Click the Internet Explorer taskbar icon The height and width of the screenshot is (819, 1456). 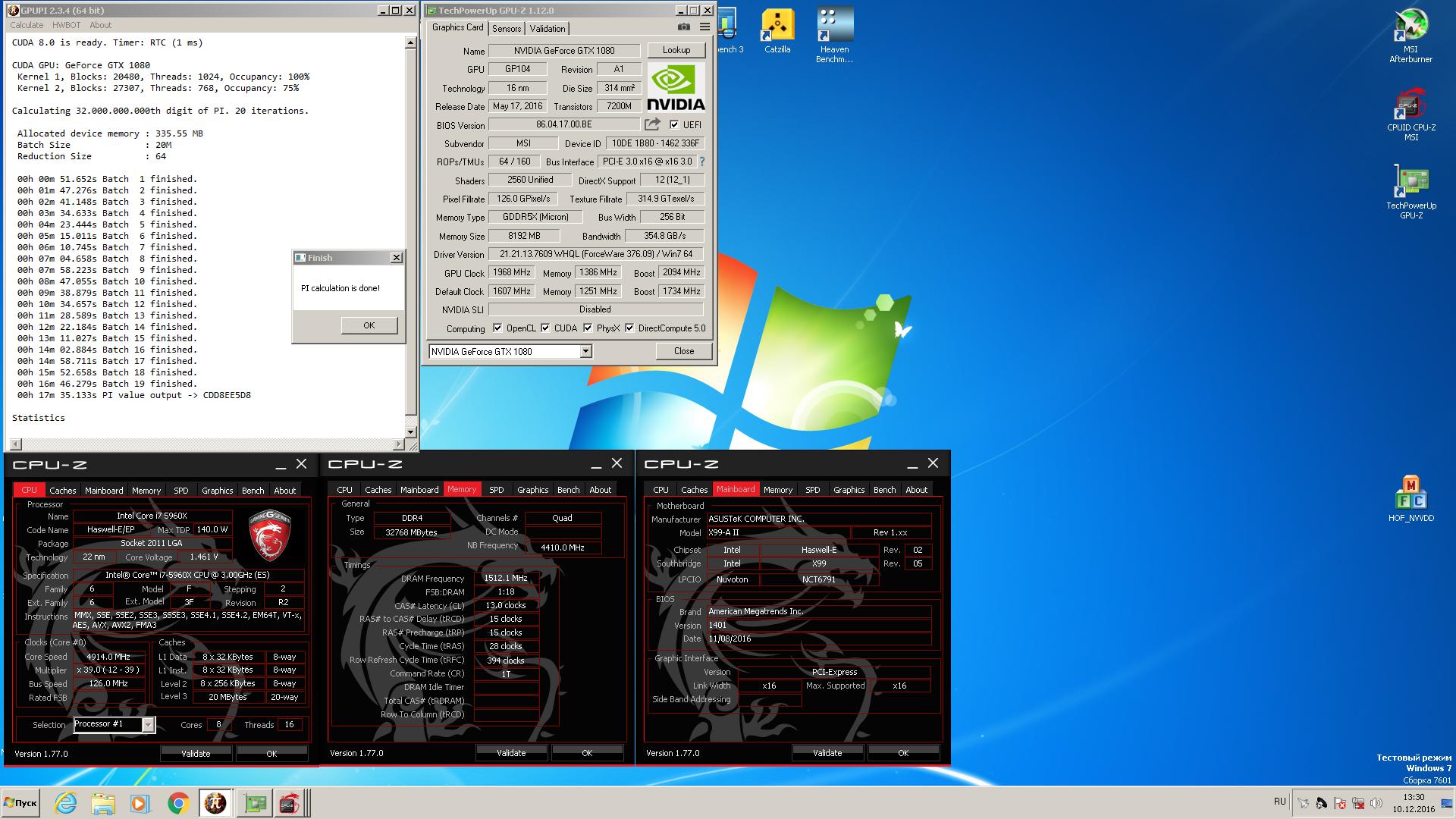coord(66,803)
